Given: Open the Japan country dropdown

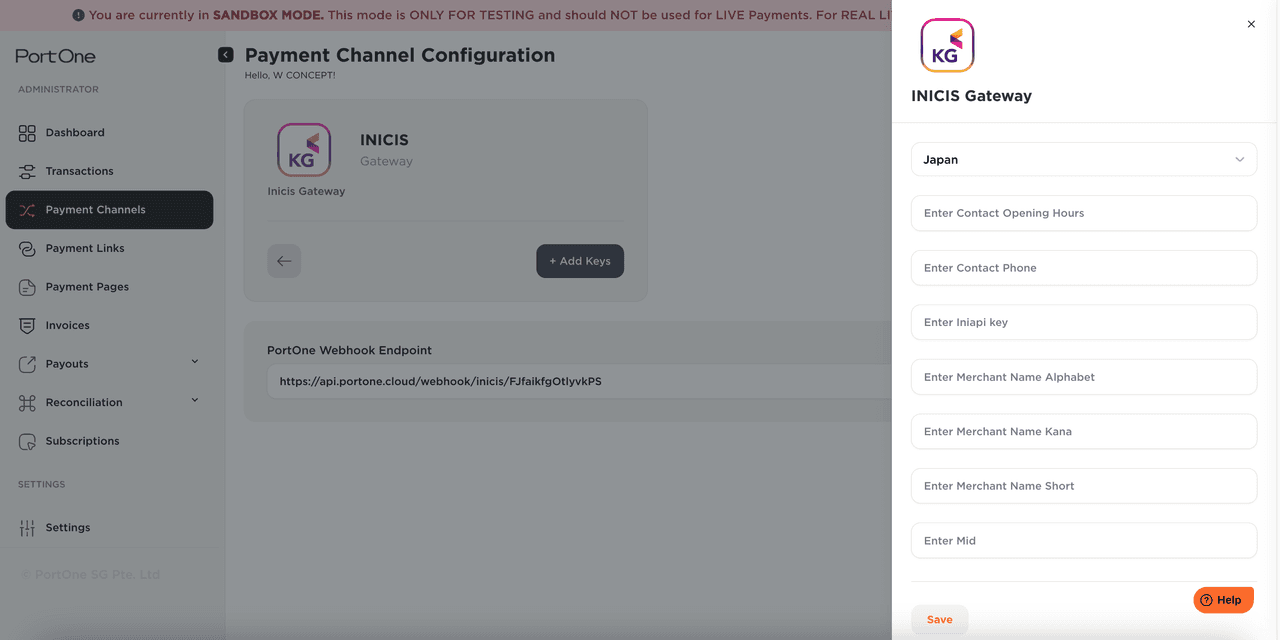Looking at the screenshot, I should click(1083, 159).
